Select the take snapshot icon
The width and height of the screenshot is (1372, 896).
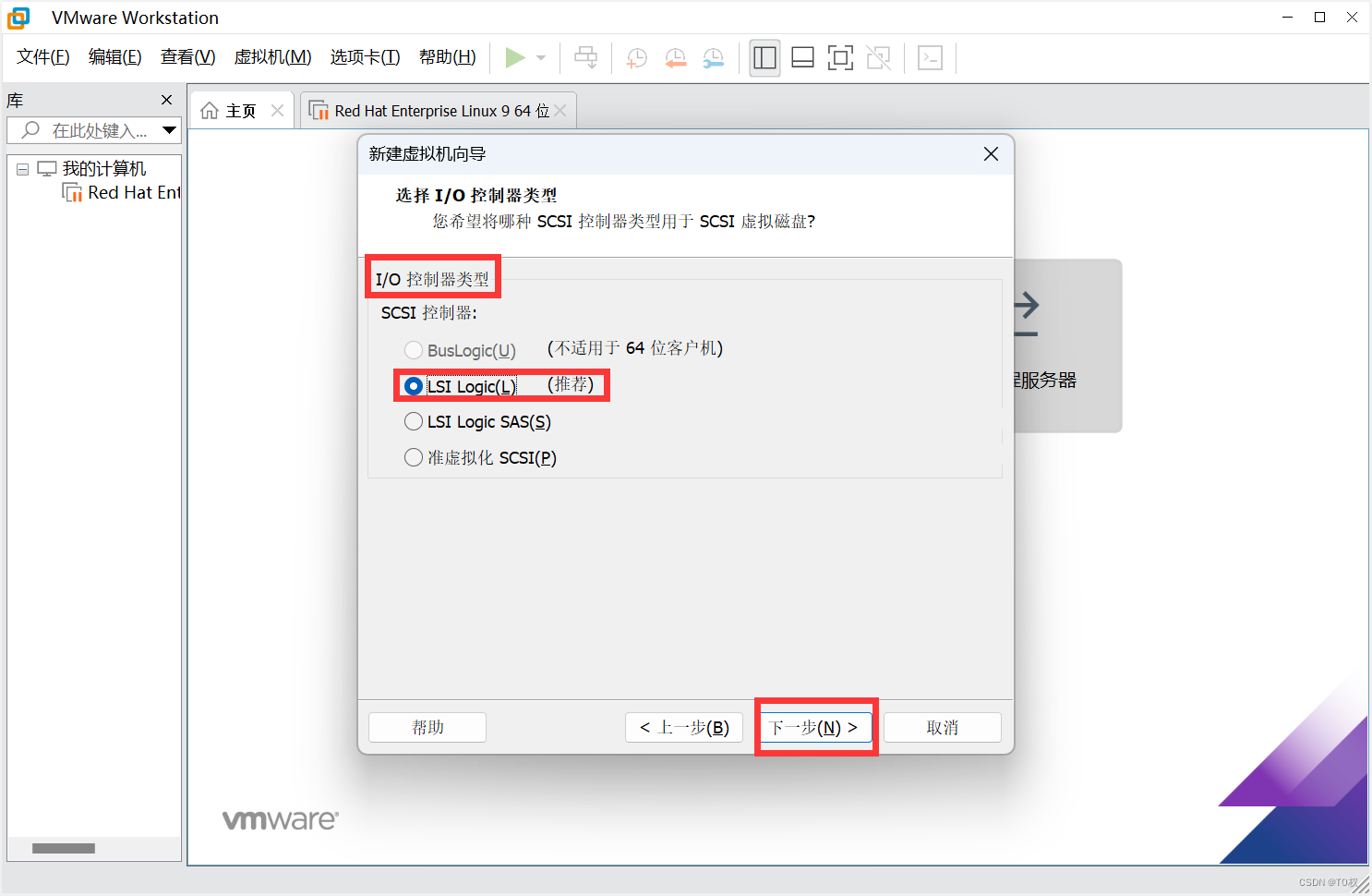(x=636, y=57)
